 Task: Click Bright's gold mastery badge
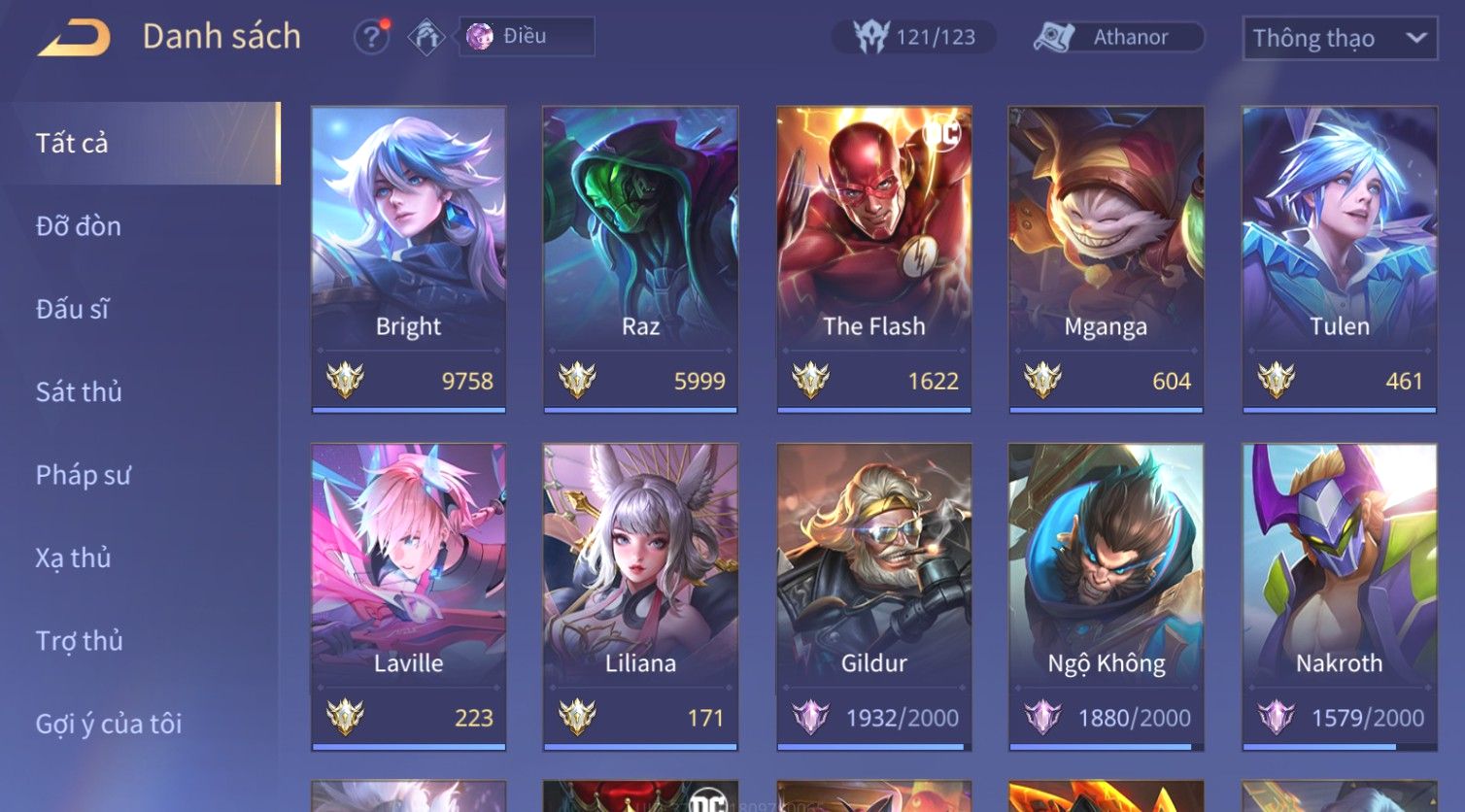coord(345,380)
